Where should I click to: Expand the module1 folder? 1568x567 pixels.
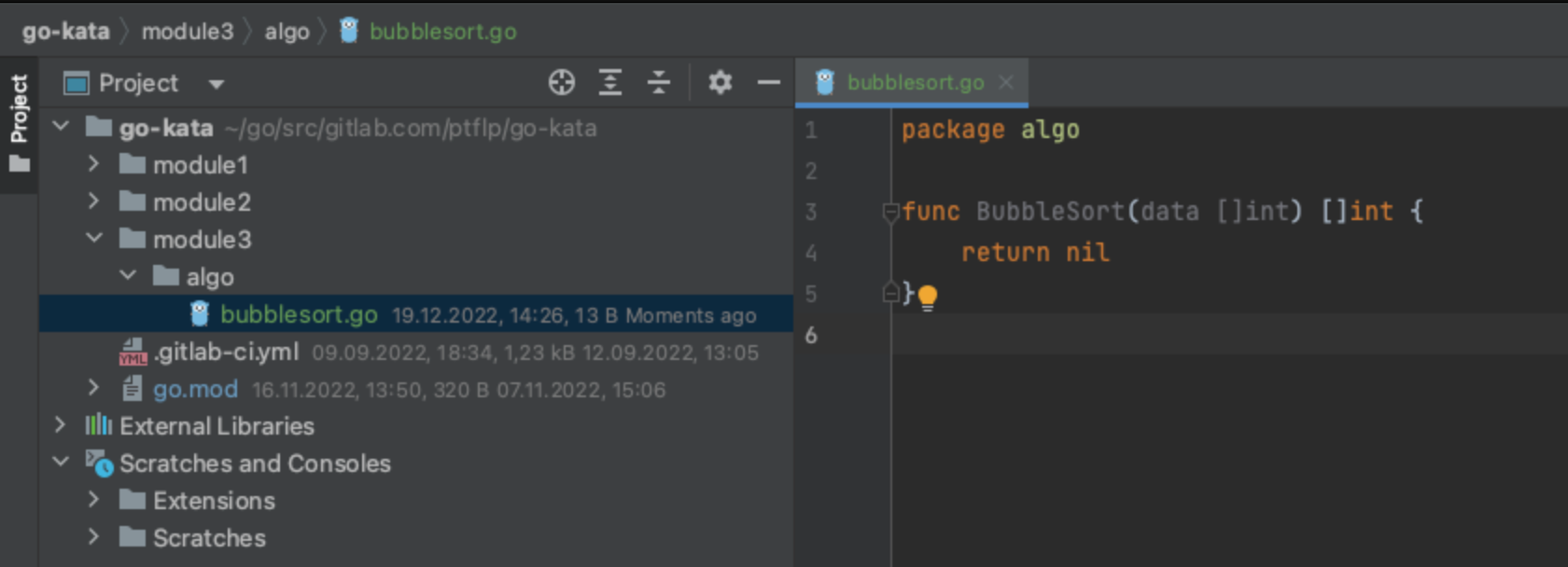click(x=93, y=165)
